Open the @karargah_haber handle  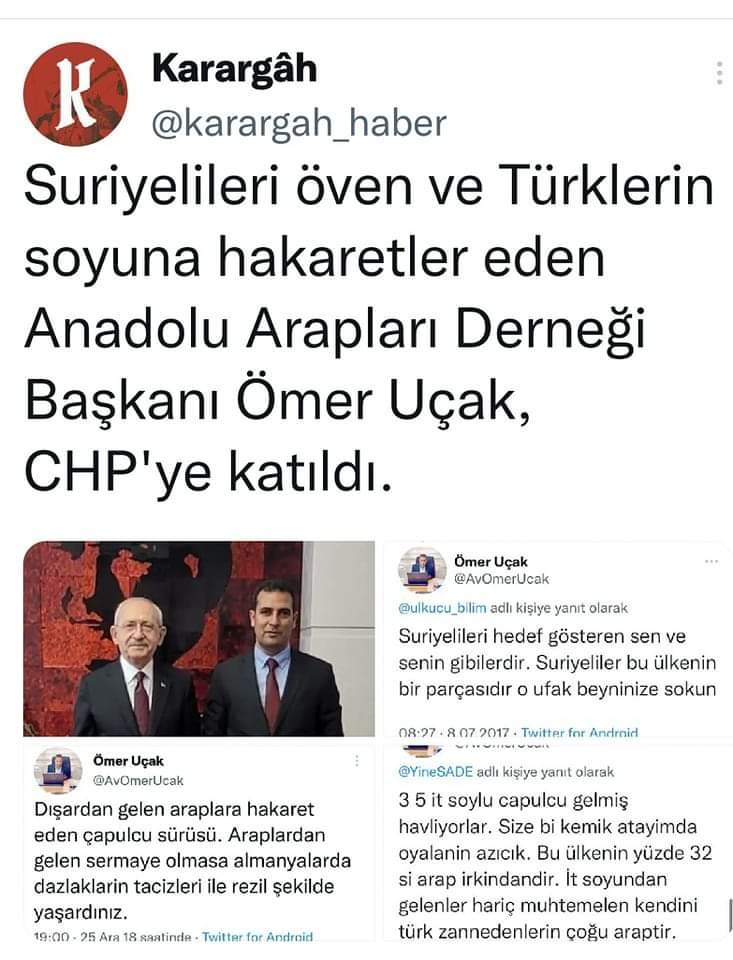[x=299, y=124]
